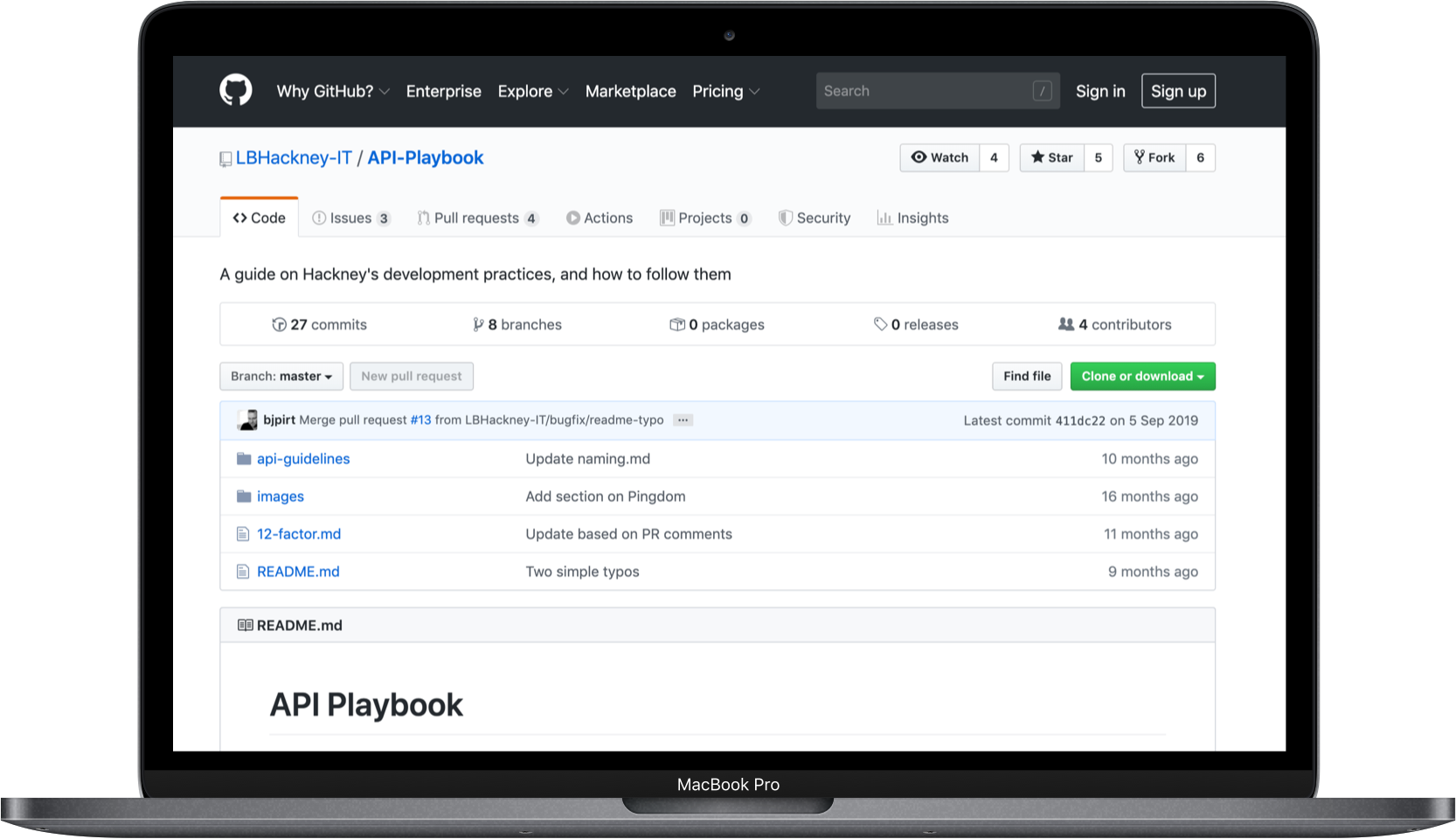Click the pull request icon in tabs
The image size is (1456, 839).
424,218
